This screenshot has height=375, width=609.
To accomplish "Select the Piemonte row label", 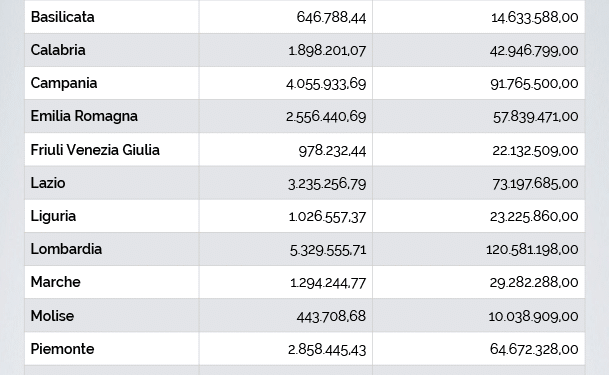I will 62,349.
